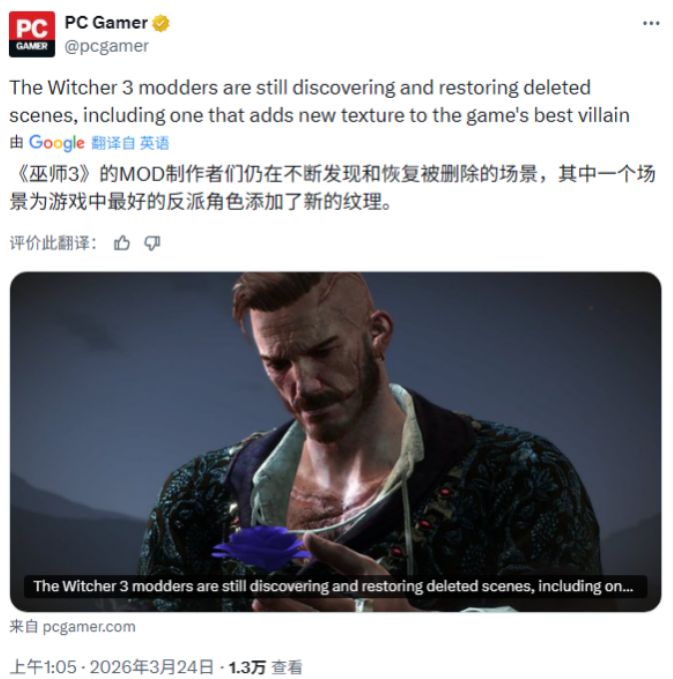
Task: Click the original English tweet text
Action: 320,101
